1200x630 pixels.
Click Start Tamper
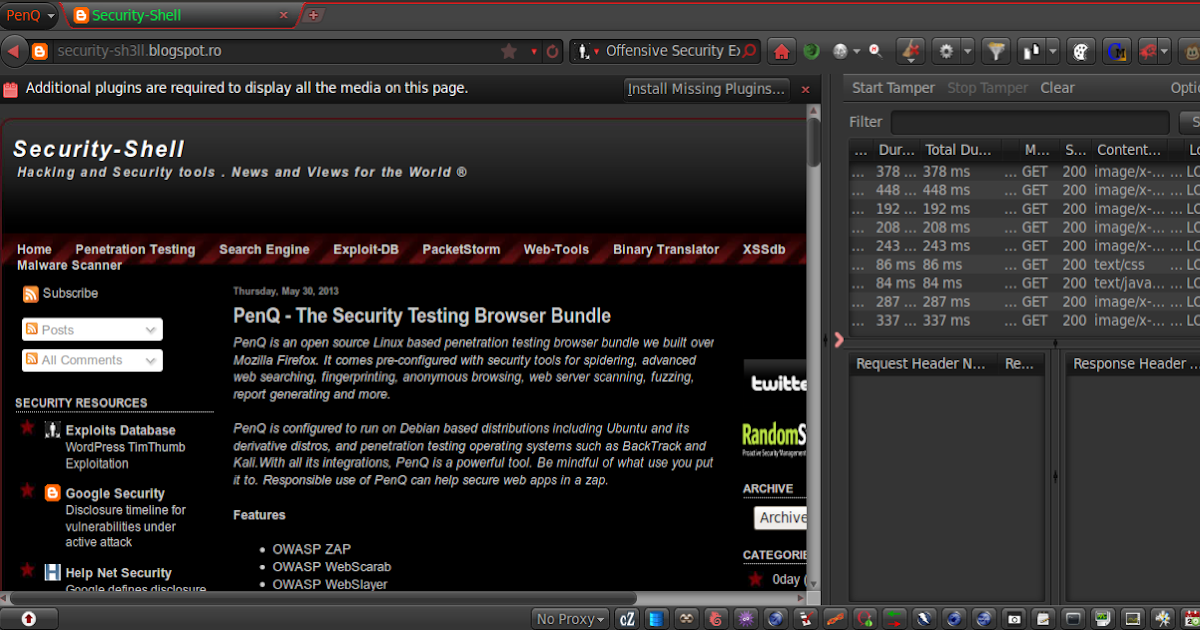(x=893, y=88)
